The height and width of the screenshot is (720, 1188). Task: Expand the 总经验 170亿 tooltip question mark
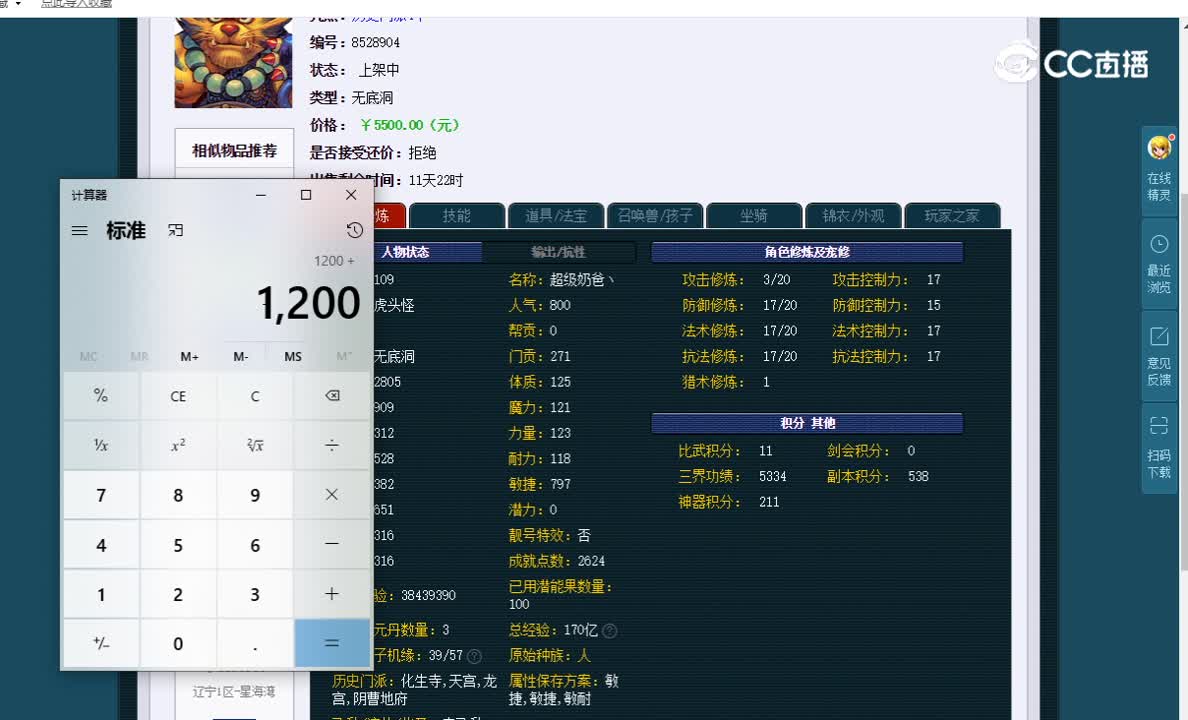(611, 630)
